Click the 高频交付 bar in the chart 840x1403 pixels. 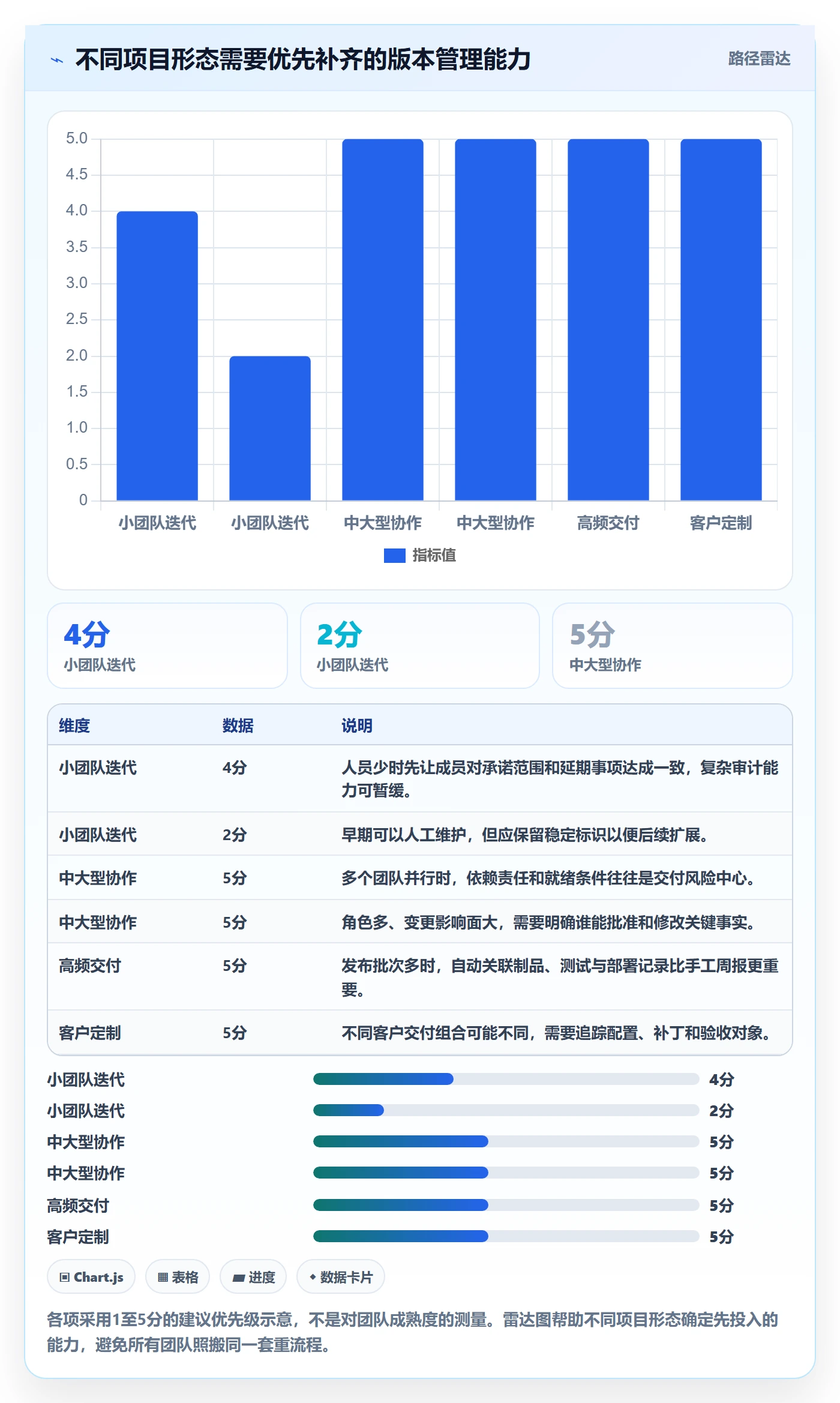(608, 319)
